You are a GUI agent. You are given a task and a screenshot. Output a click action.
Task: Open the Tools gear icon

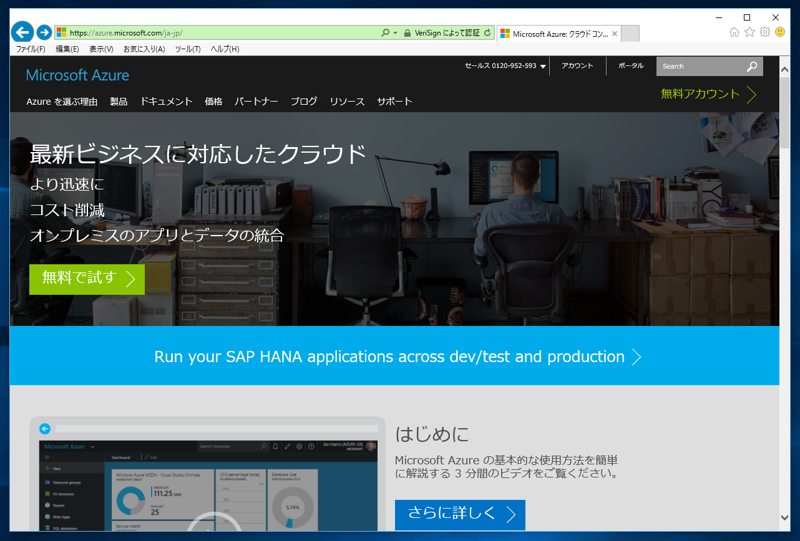(x=765, y=32)
